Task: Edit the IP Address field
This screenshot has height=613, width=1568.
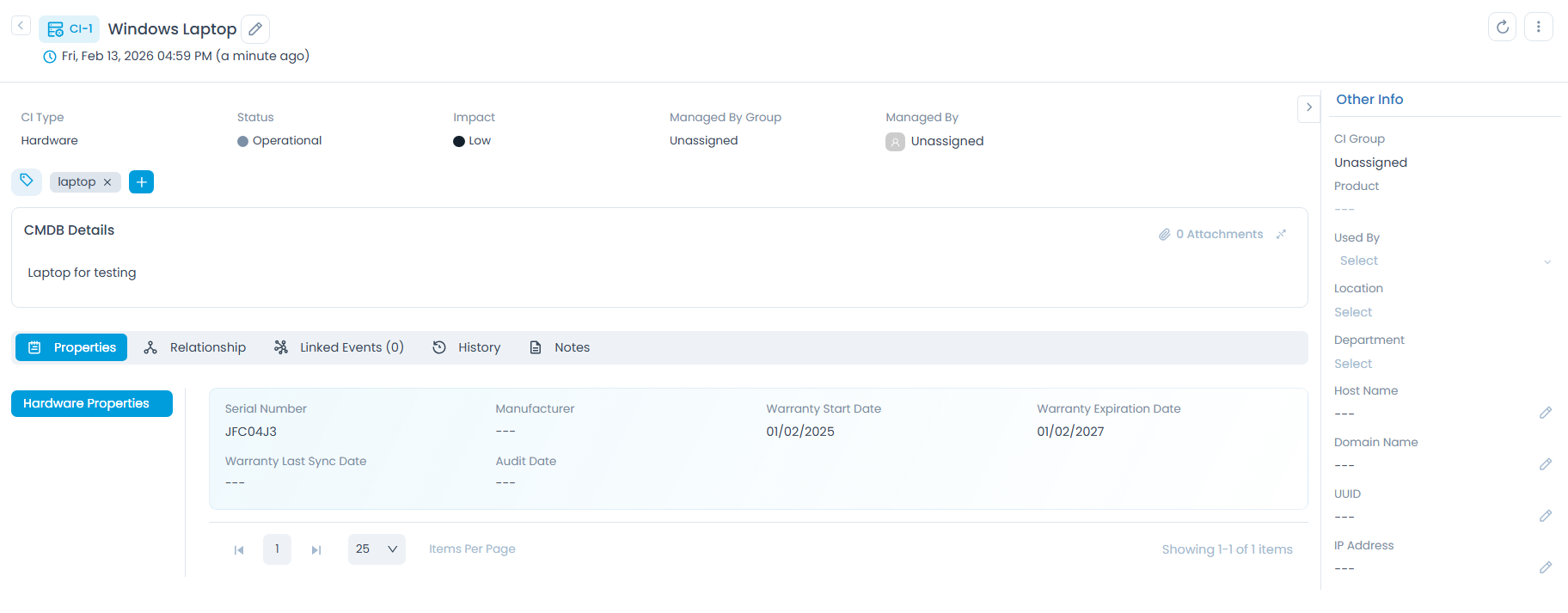Action: [1545, 568]
